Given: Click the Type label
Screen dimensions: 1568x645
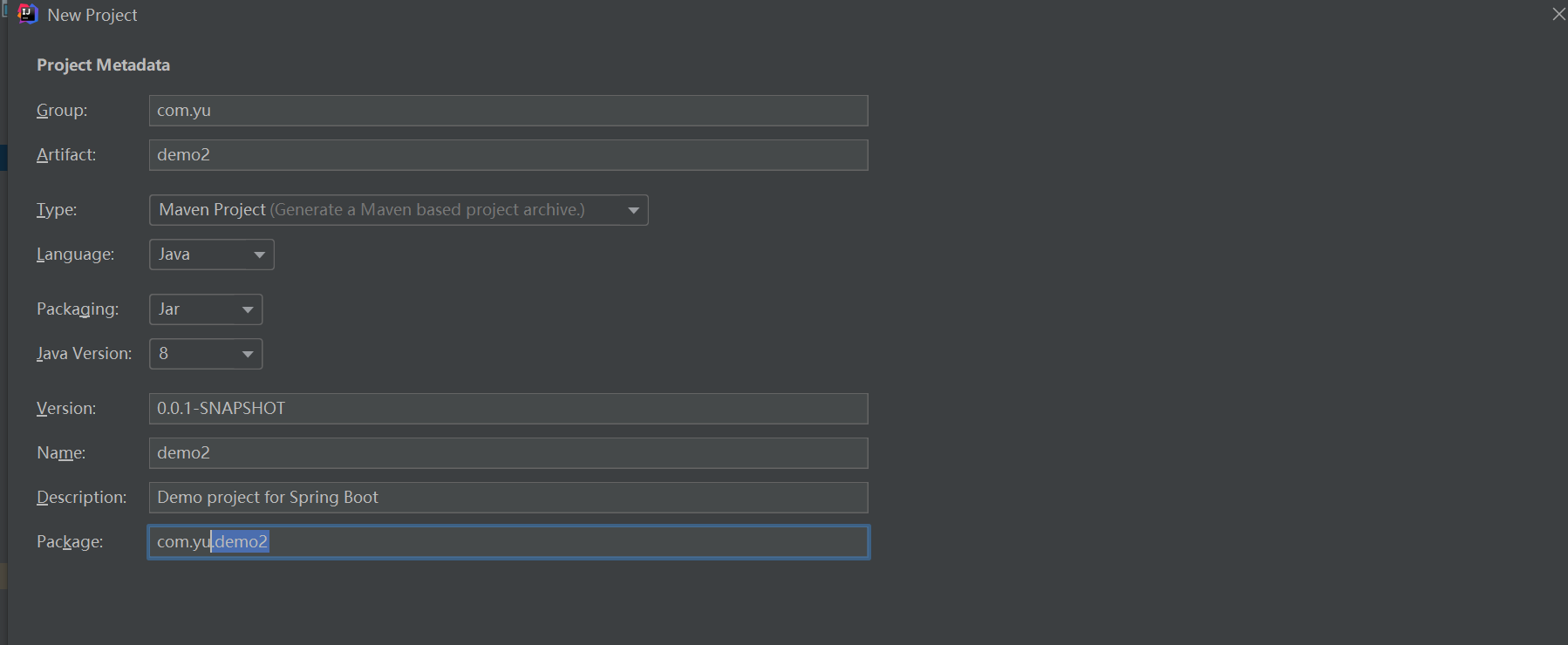Looking at the screenshot, I should coord(57,210).
